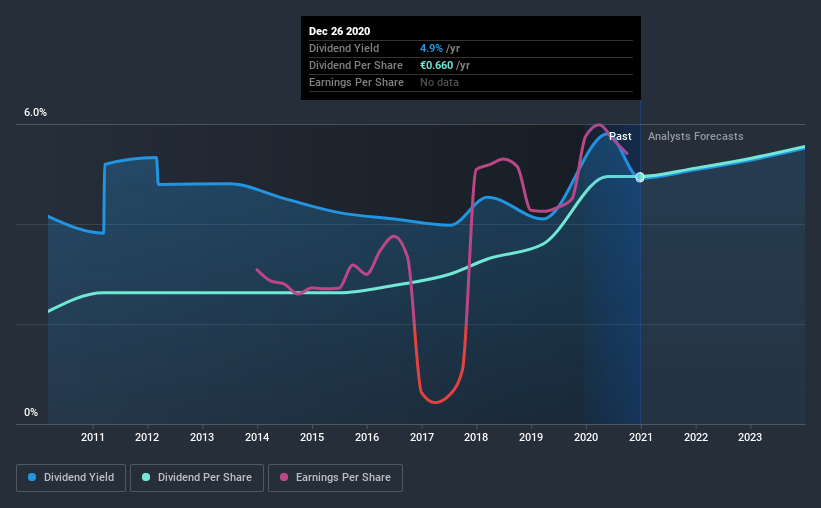
Task: Click the 2019 x-axis label
Action: [x=531, y=437]
